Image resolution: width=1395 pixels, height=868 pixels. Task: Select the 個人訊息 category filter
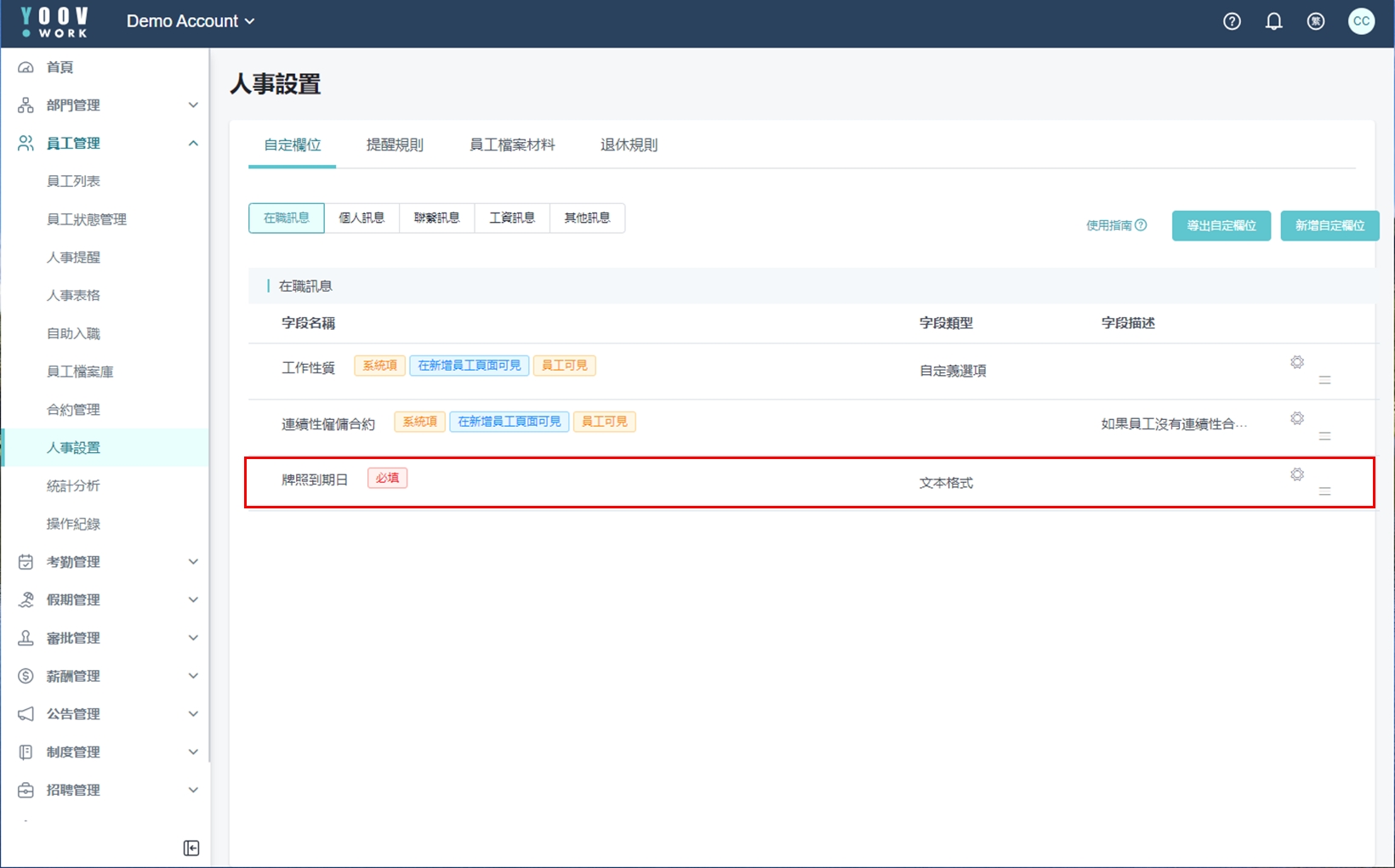point(362,218)
